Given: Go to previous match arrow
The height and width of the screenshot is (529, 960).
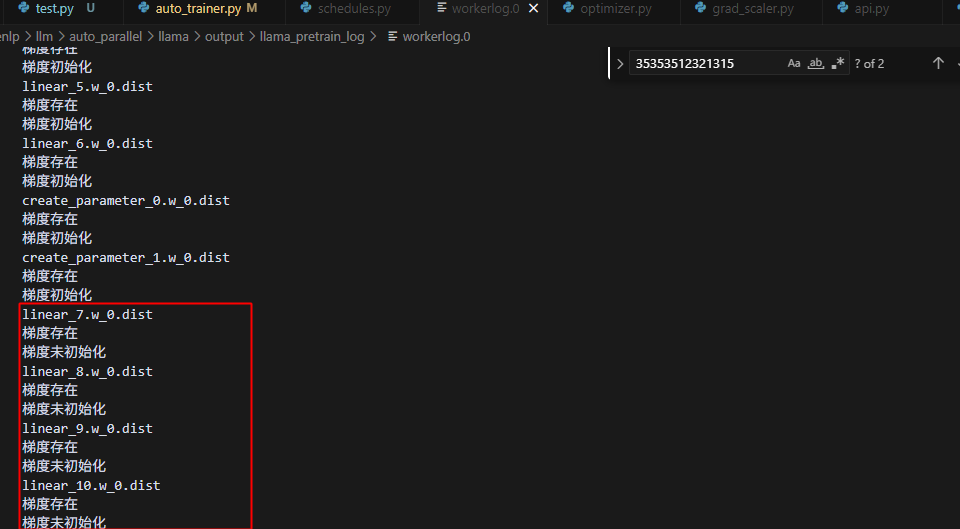Looking at the screenshot, I should click(x=938, y=63).
